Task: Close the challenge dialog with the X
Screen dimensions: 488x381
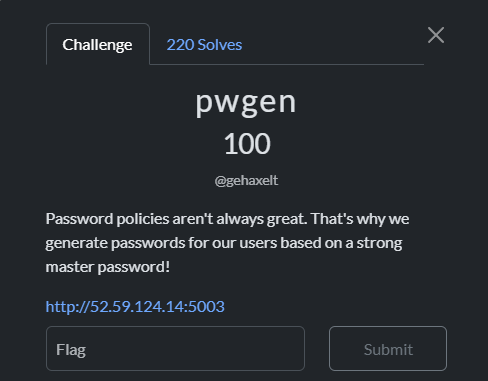Action: [x=436, y=35]
